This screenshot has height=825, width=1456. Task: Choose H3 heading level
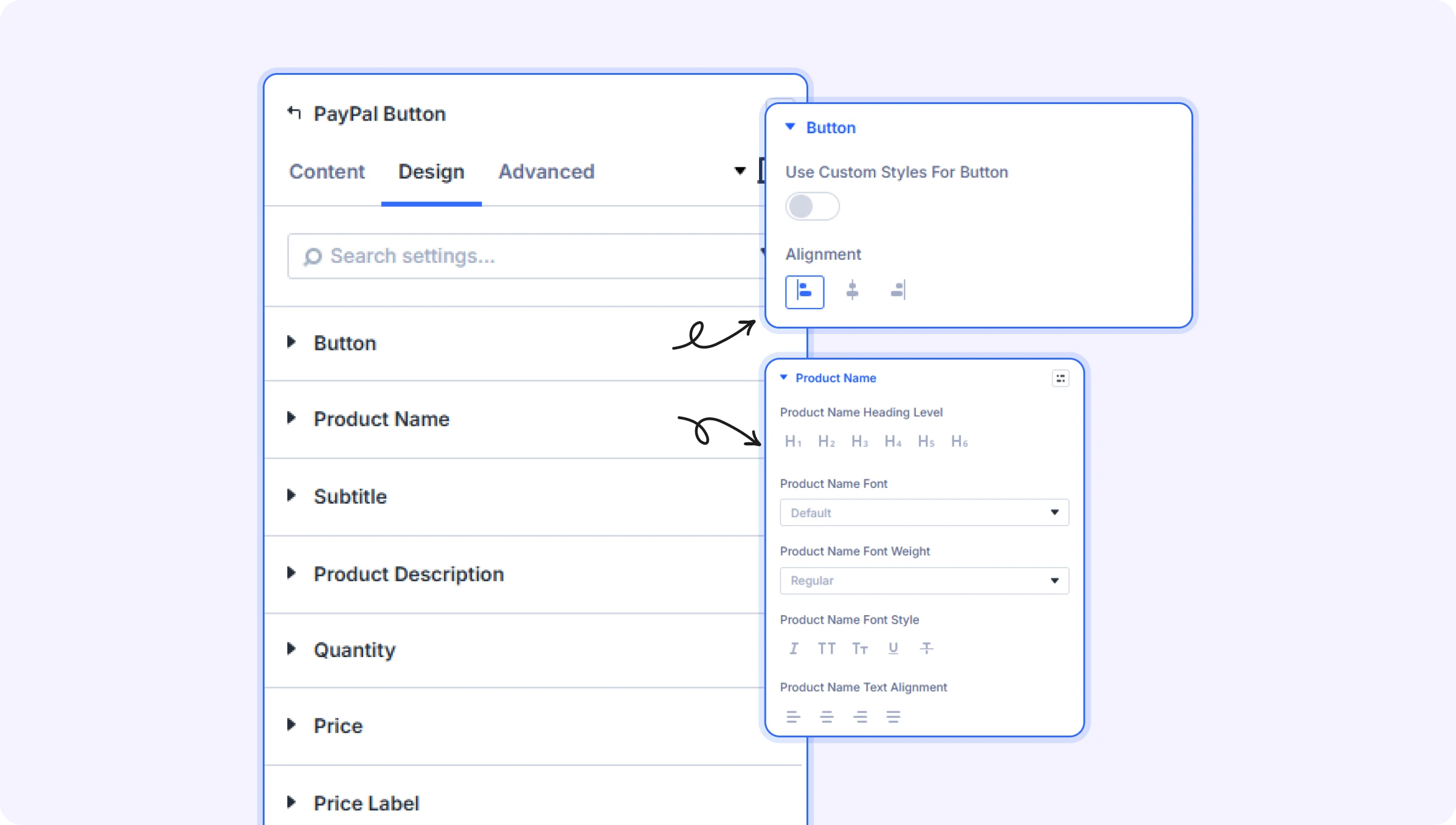coord(860,442)
